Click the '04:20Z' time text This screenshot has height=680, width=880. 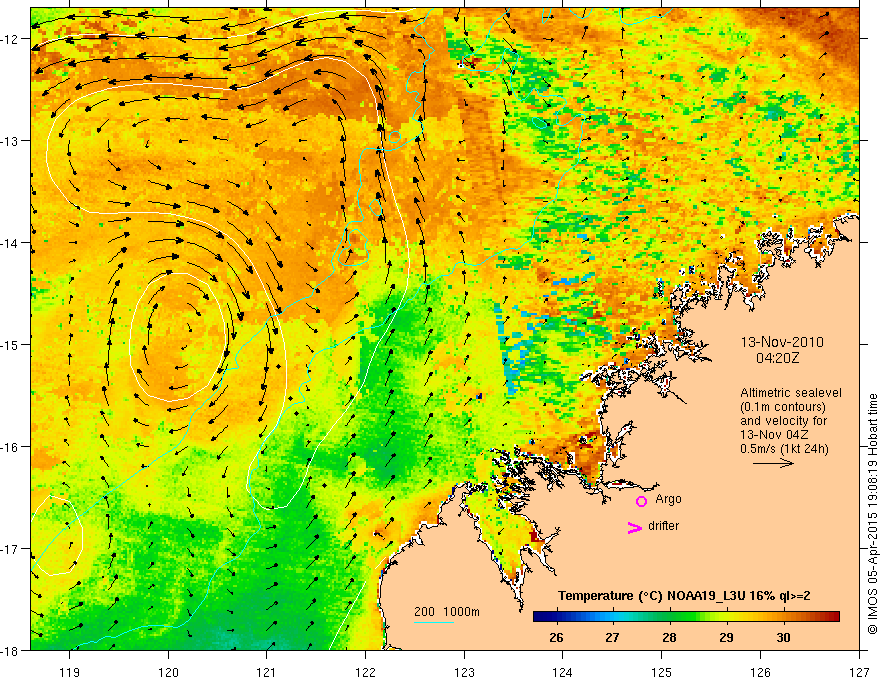click(x=777, y=358)
